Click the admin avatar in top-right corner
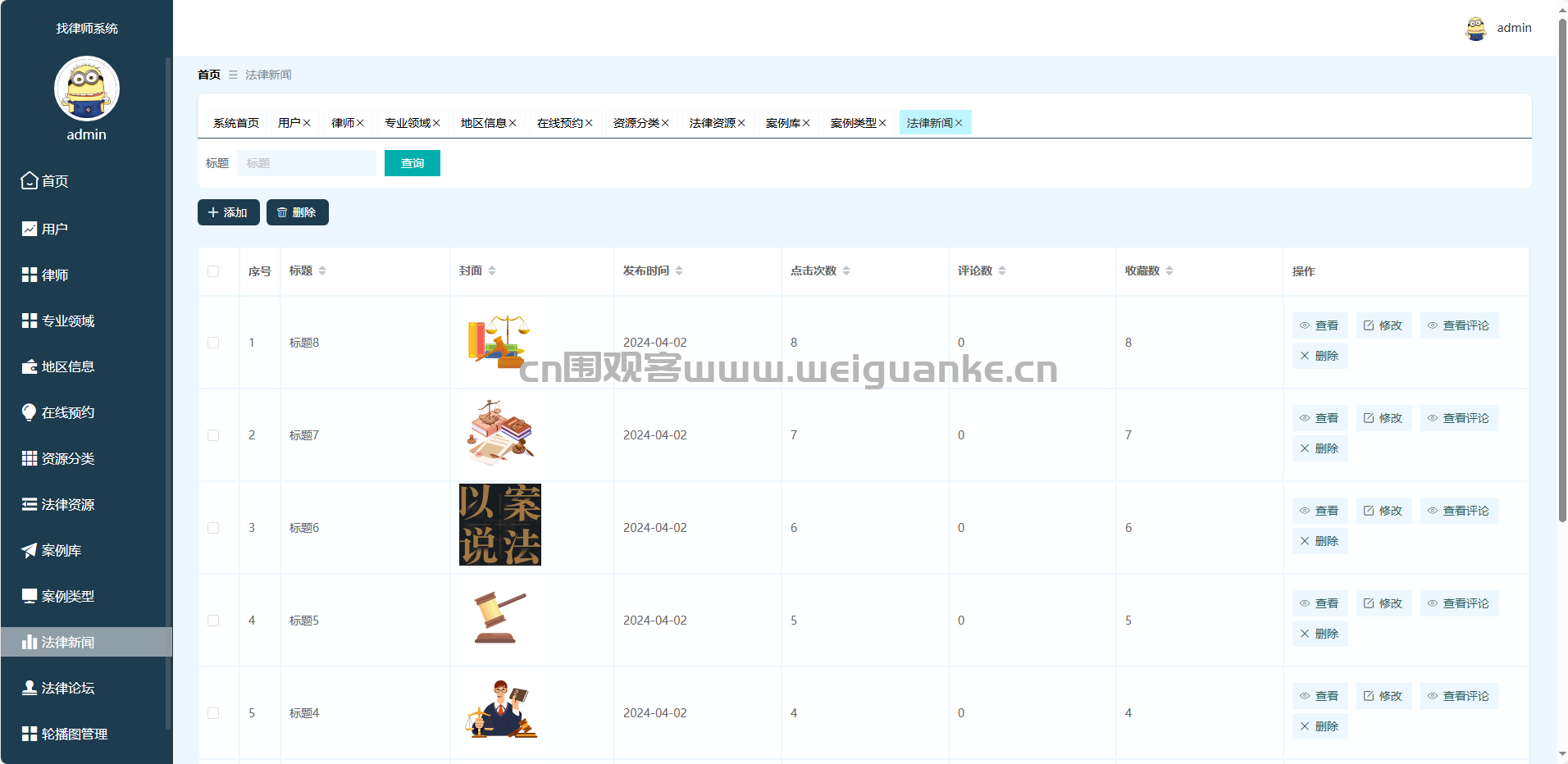The width and height of the screenshot is (1568, 764). [1475, 28]
